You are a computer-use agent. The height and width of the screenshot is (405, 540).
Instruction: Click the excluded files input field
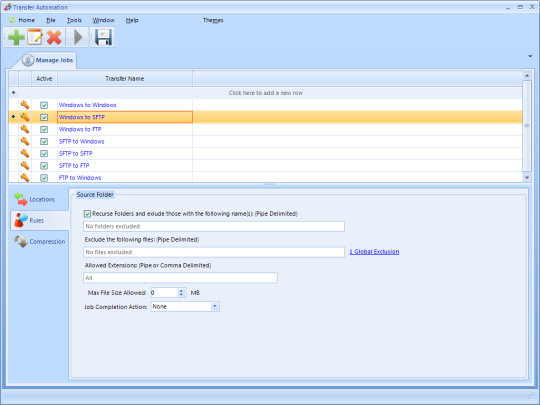point(214,252)
